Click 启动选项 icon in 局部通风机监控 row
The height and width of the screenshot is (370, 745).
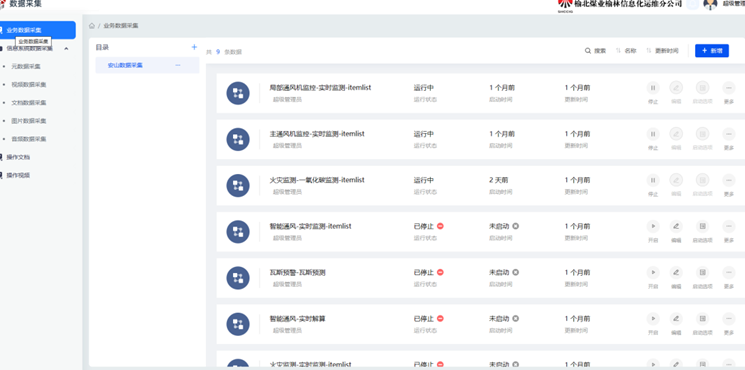(703, 88)
